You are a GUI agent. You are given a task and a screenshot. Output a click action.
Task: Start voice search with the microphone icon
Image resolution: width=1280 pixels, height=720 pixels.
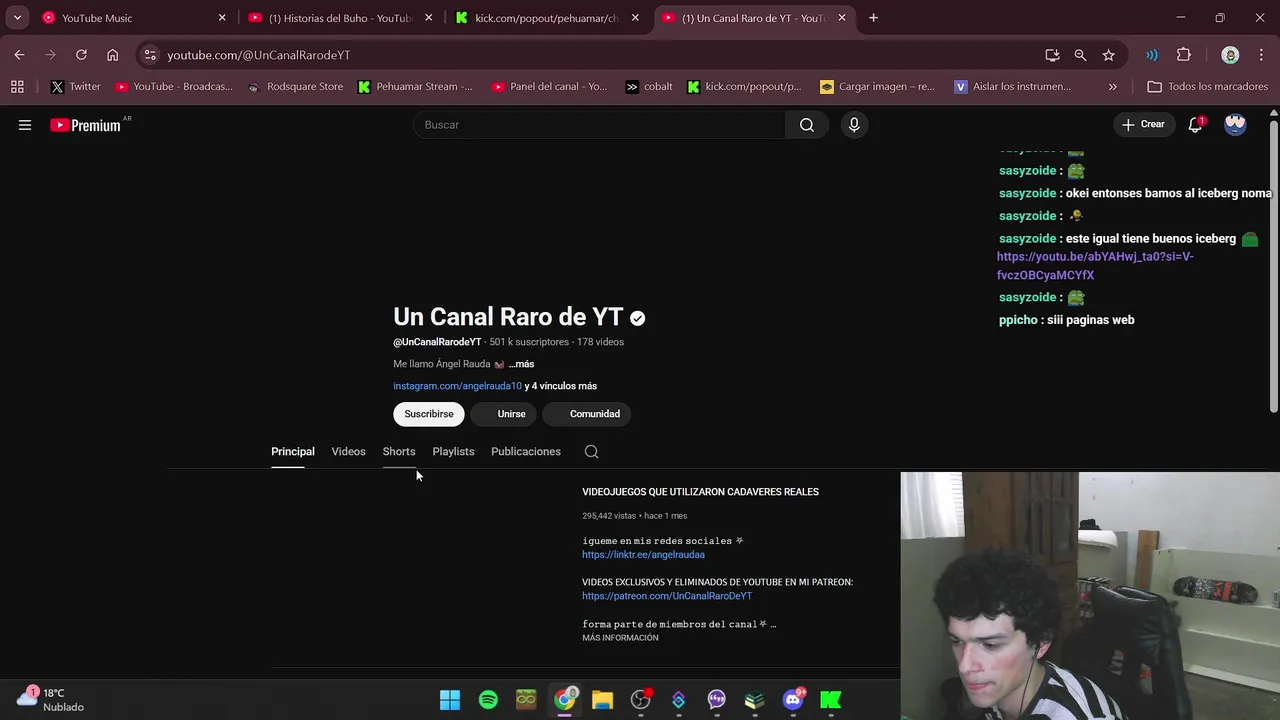click(854, 125)
